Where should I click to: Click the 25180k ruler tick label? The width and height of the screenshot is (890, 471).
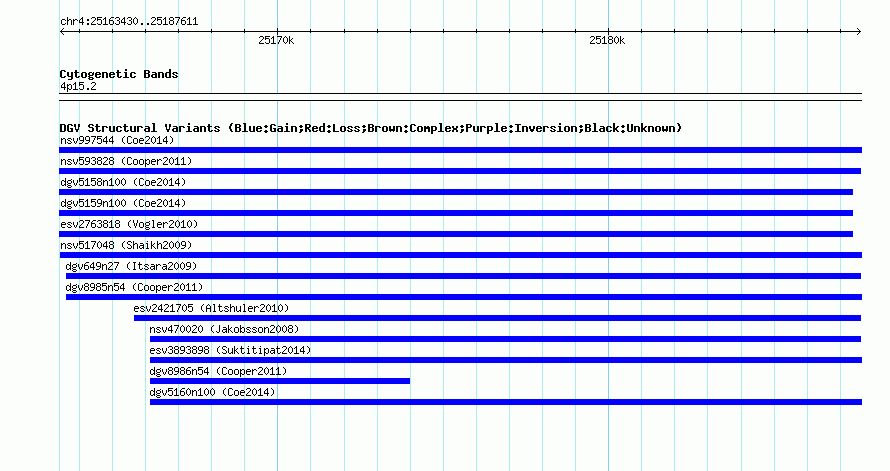tap(607, 40)
